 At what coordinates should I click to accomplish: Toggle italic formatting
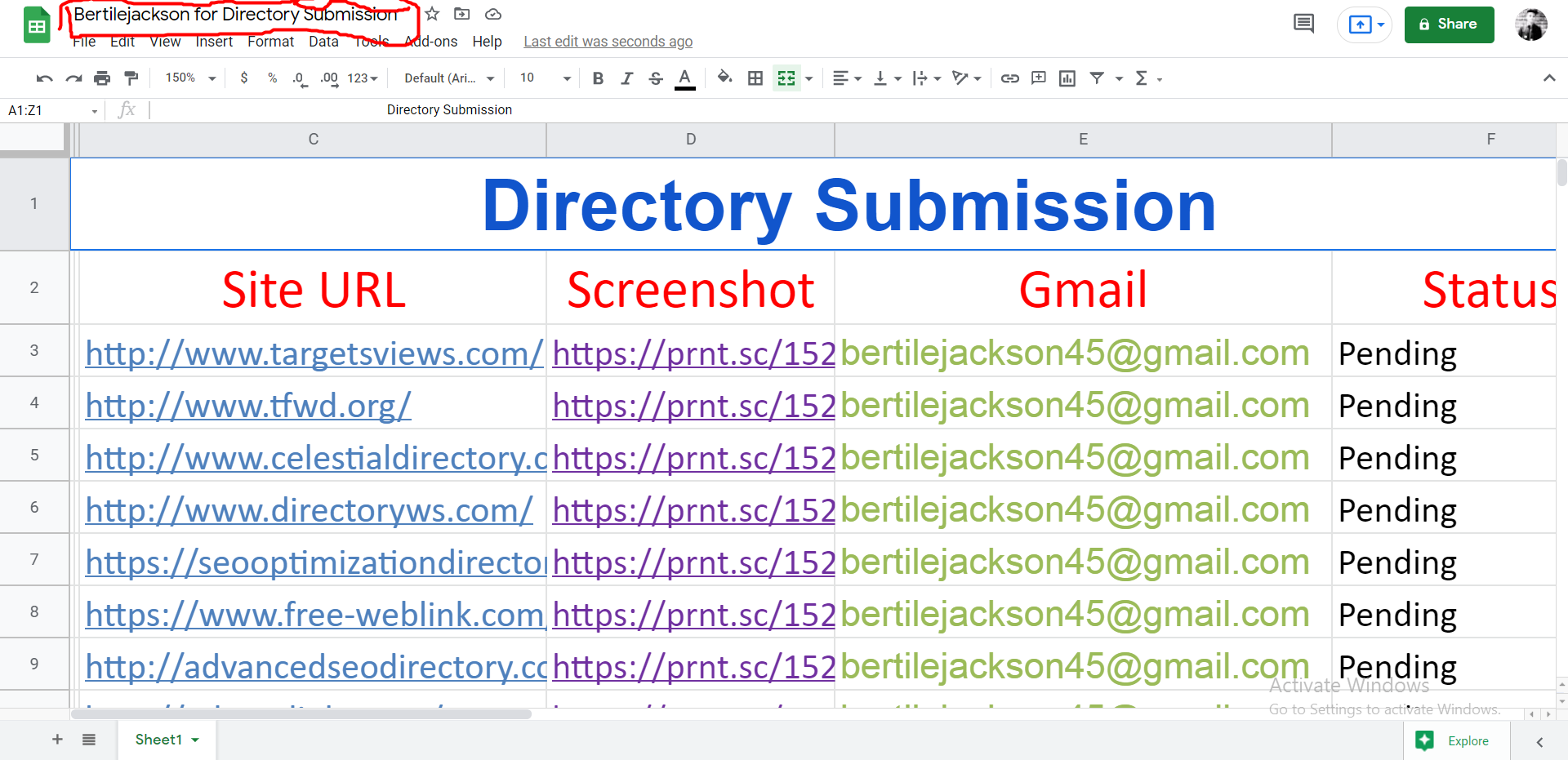click(626, 78)
